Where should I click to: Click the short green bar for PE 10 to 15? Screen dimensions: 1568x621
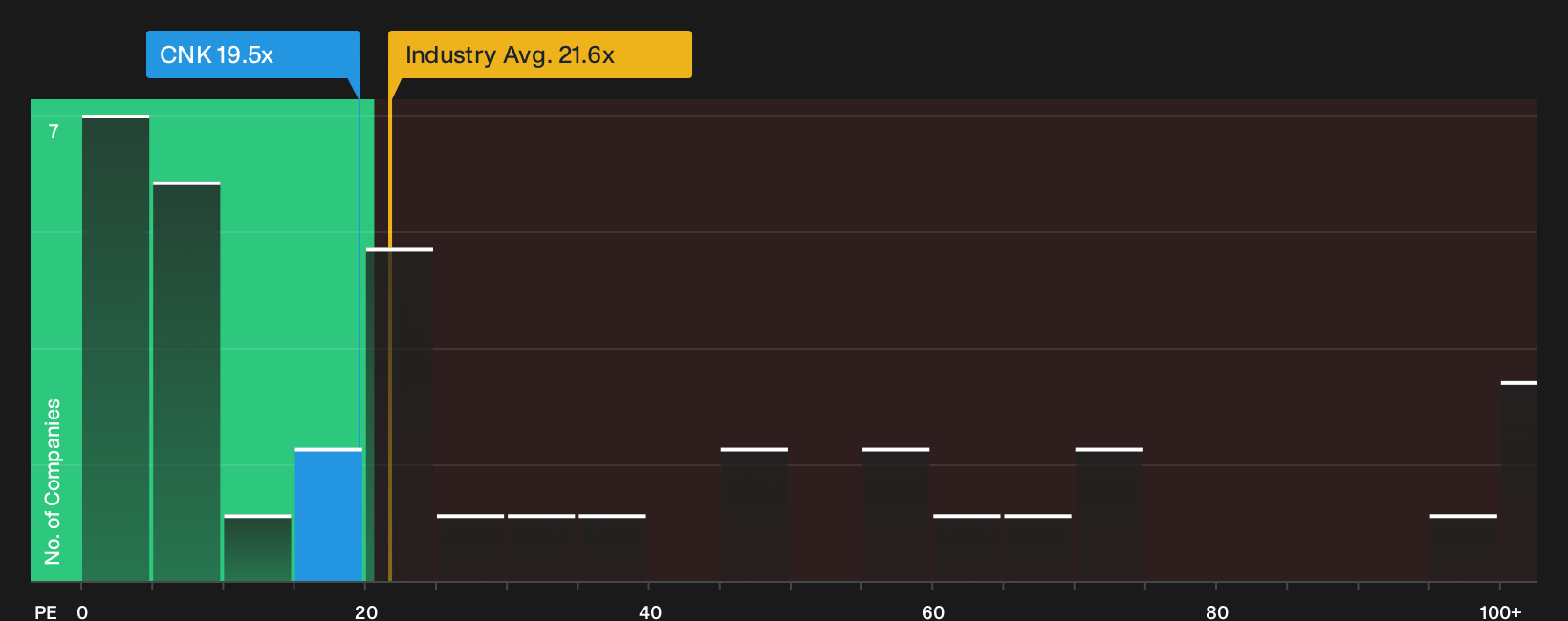coord(257,547)
